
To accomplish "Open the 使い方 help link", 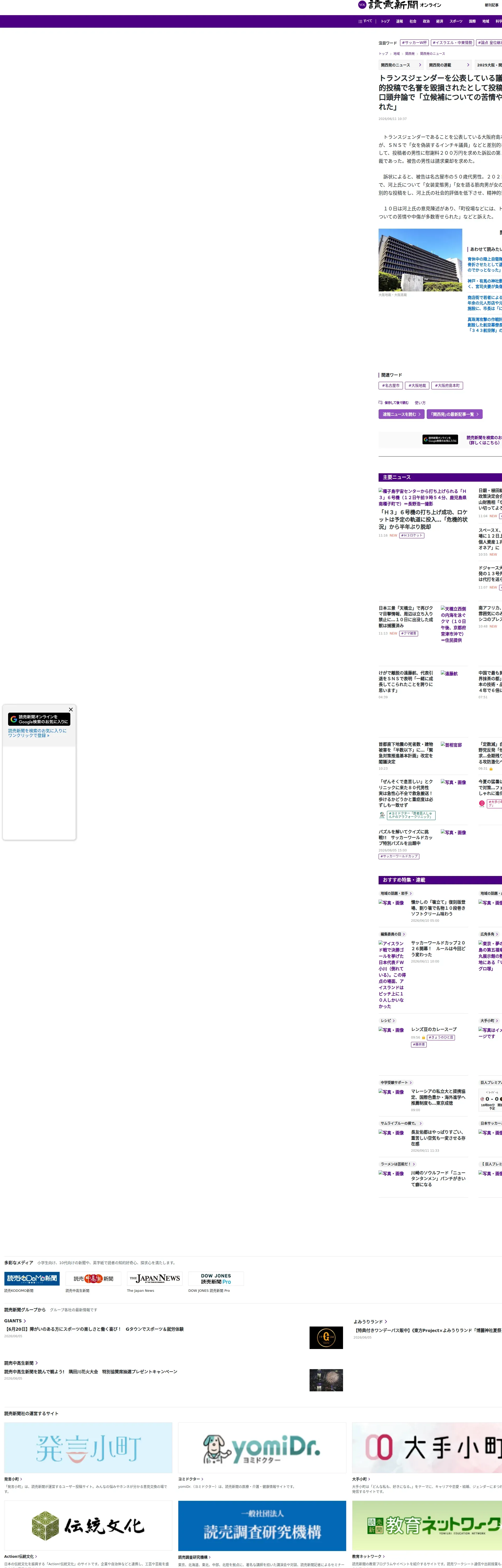I will click(420, 402).
